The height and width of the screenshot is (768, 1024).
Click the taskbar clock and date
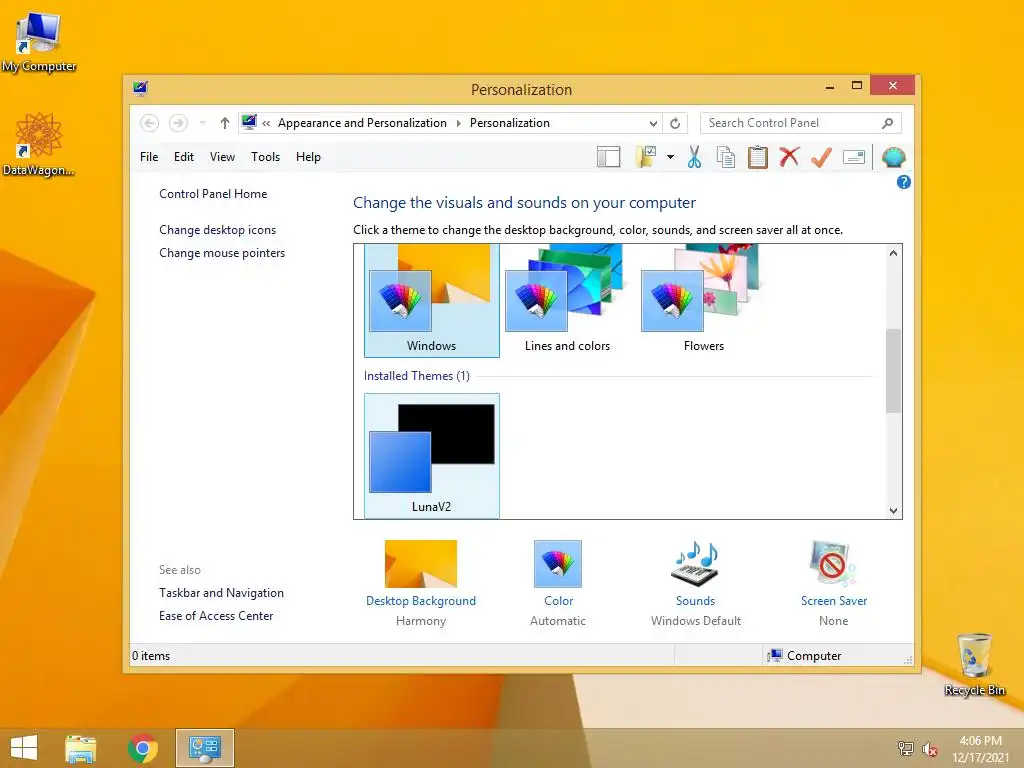click(980, 749)
